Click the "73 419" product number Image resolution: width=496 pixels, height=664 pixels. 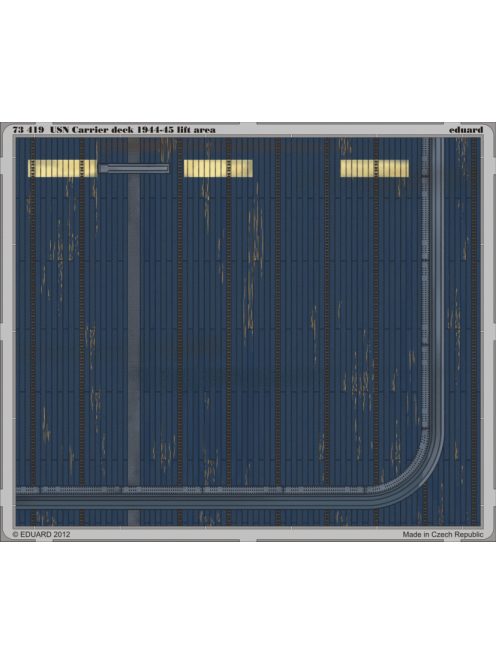28,130
